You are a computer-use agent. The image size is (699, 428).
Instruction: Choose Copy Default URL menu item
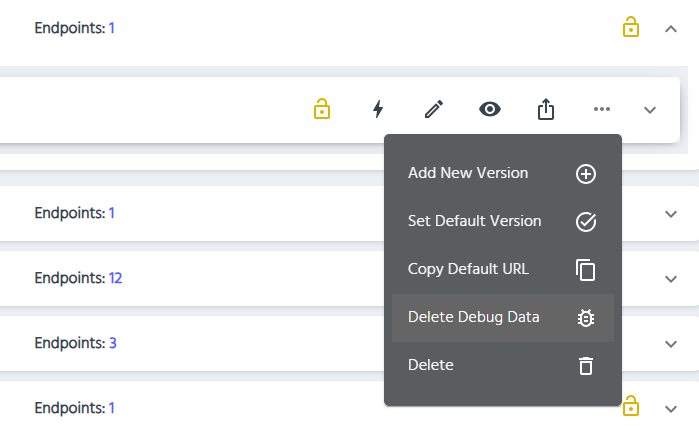pos(468,269)
